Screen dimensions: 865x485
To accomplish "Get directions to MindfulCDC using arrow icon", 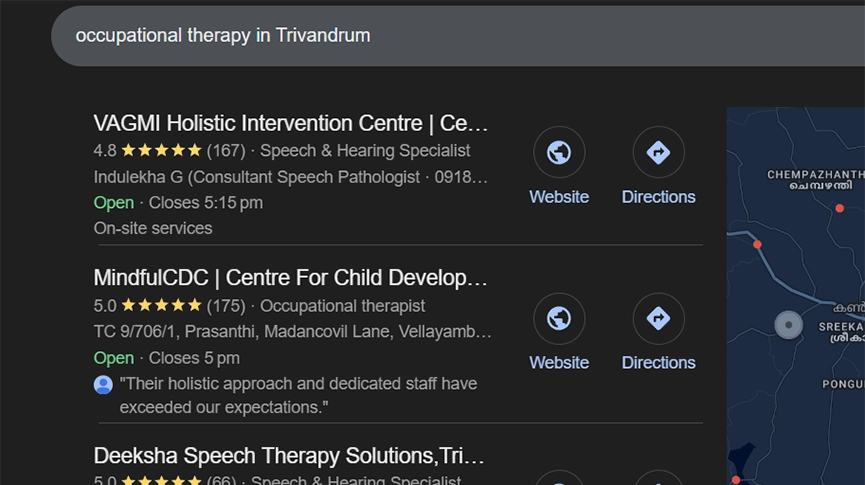I will tap(658, 319).
